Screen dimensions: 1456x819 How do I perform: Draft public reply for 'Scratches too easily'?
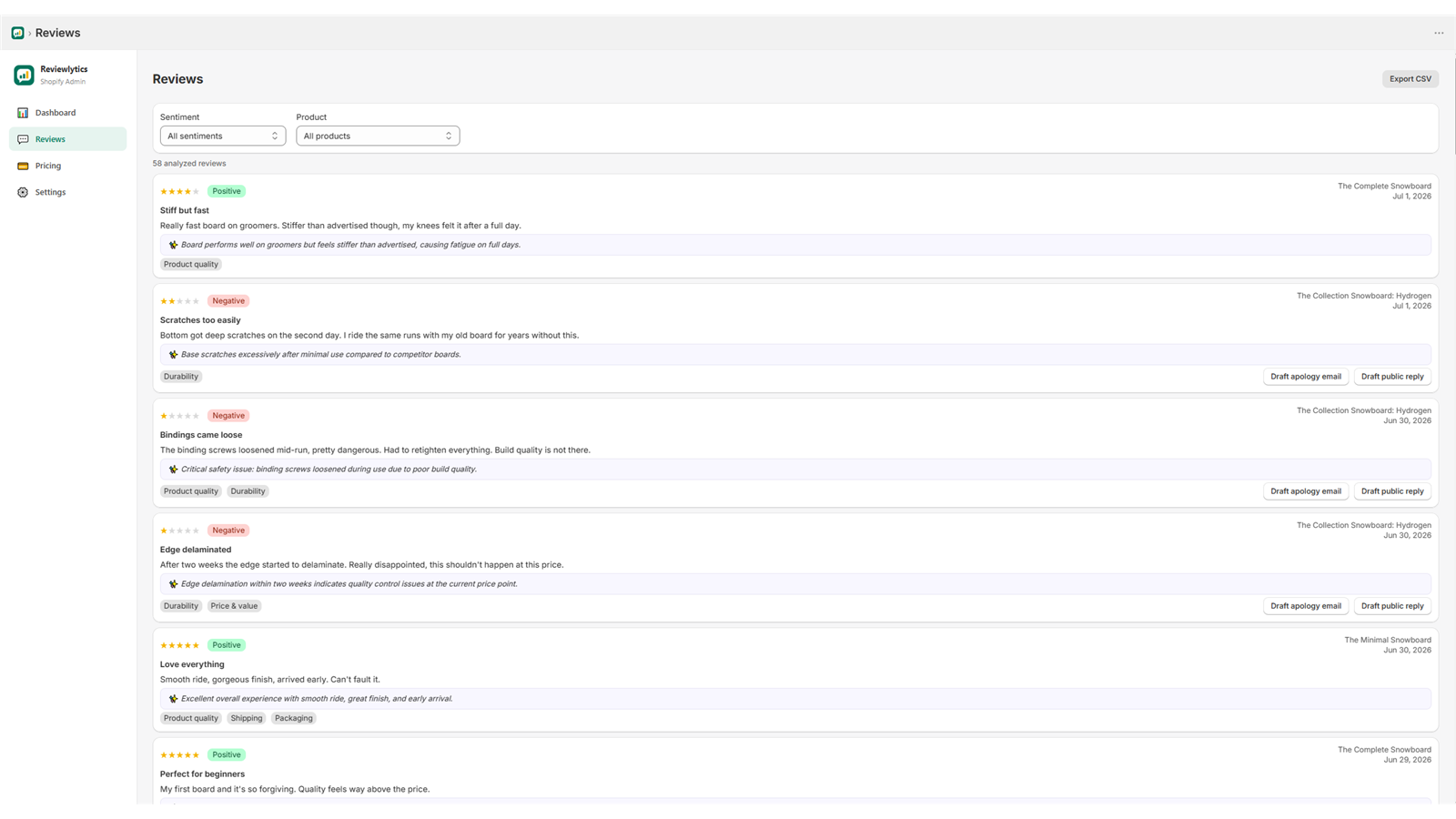click(1392, 377)
